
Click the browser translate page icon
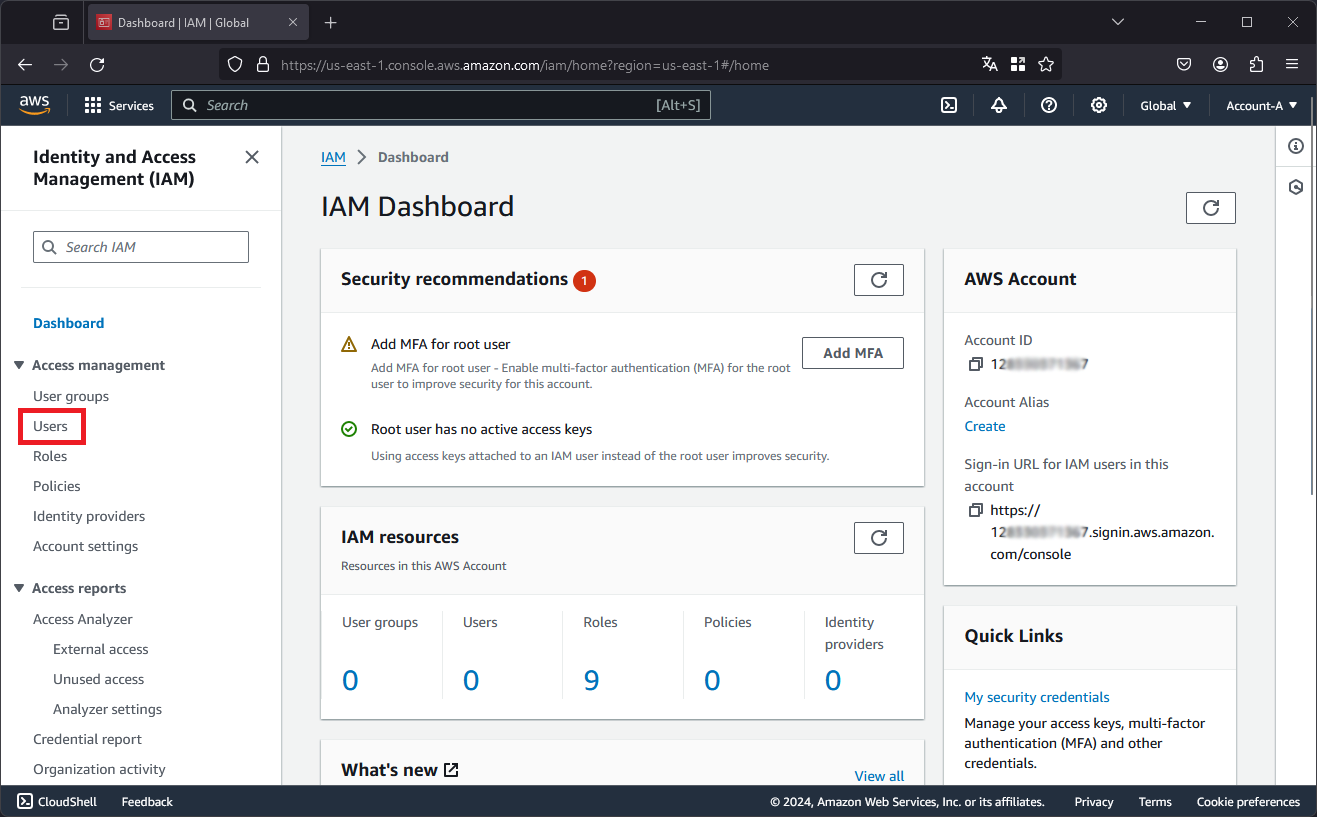(x=990, y=64)
